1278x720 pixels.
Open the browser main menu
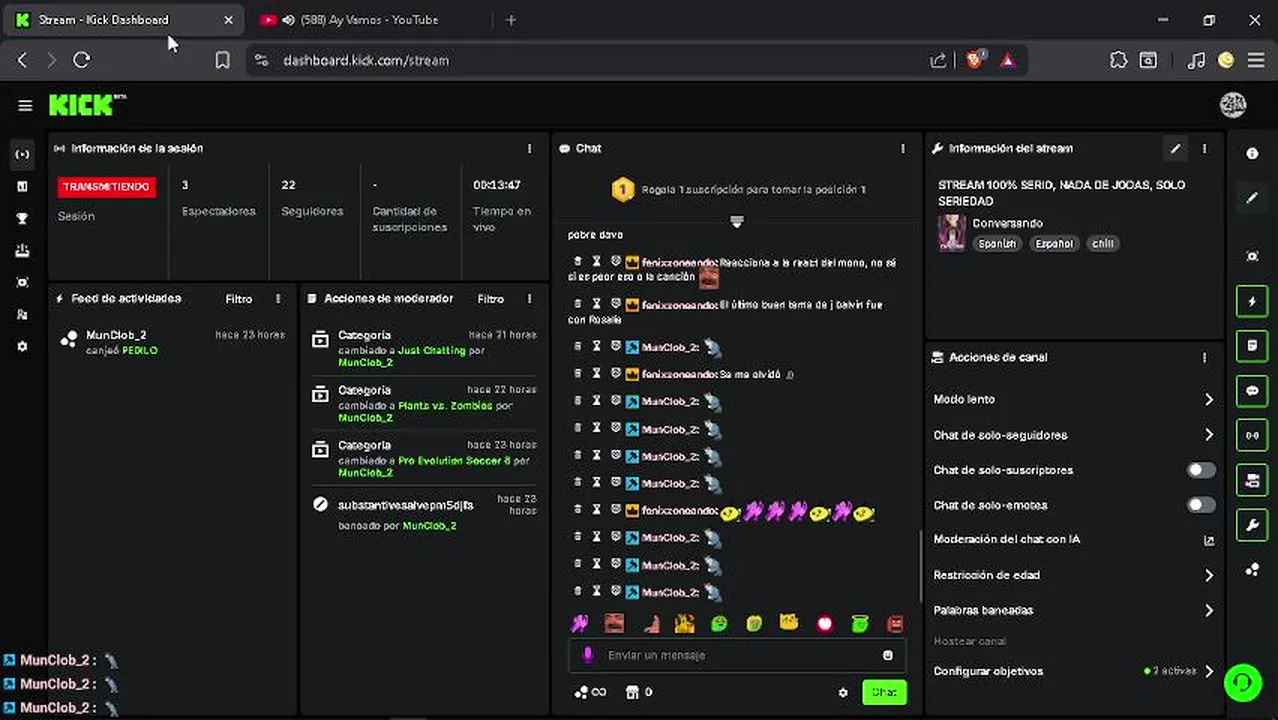pyautogui.click(x=1256, y=60)
